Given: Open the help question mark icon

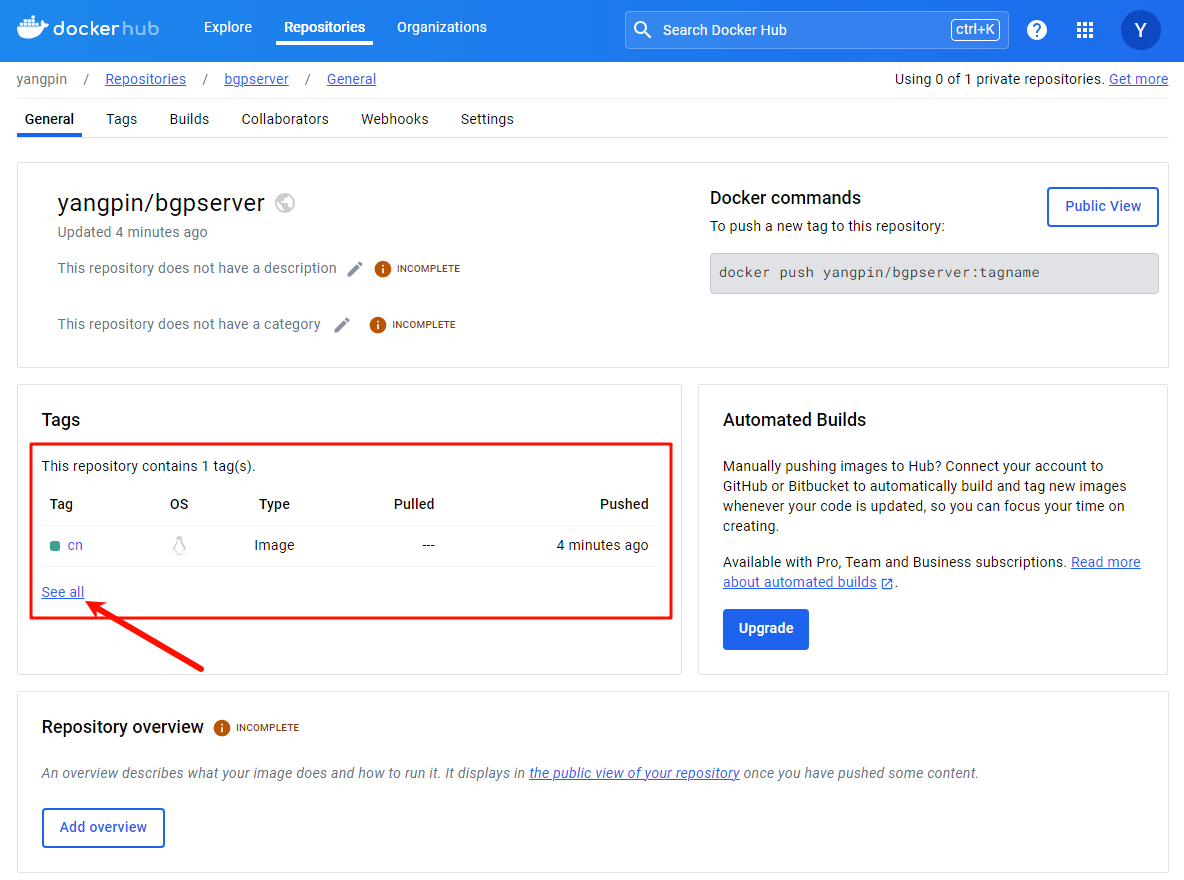Looking at the screenshot, I should pyautogui.click(x=1037, y=30).
